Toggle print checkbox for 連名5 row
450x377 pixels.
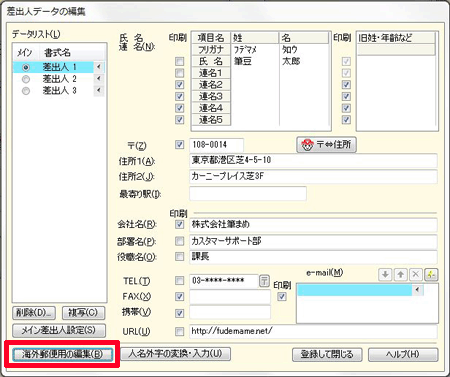click(x=180, y=120)
